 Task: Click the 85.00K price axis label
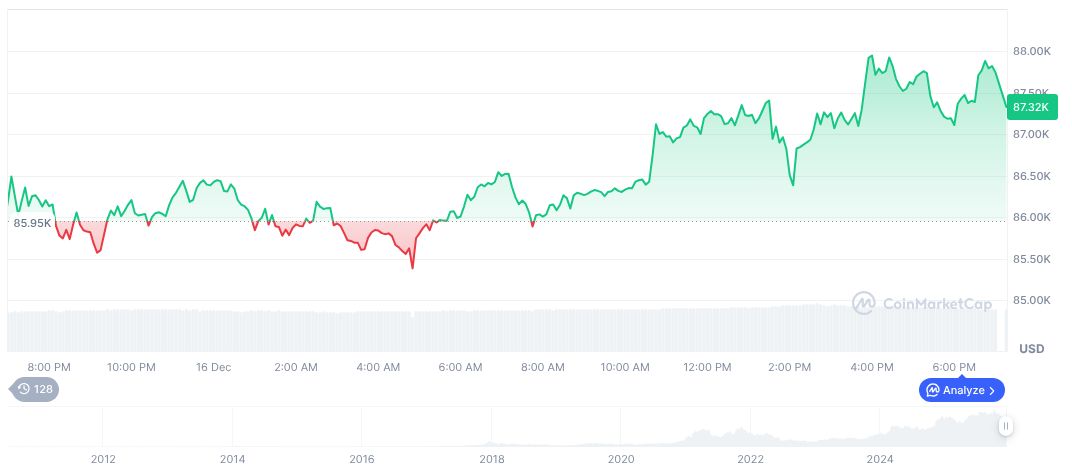click(x=1031, y=300)
